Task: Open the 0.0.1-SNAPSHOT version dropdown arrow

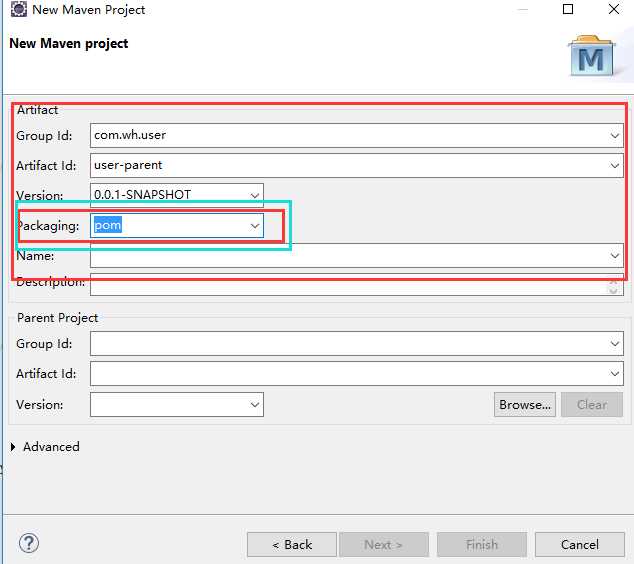Action: [254, 196]
